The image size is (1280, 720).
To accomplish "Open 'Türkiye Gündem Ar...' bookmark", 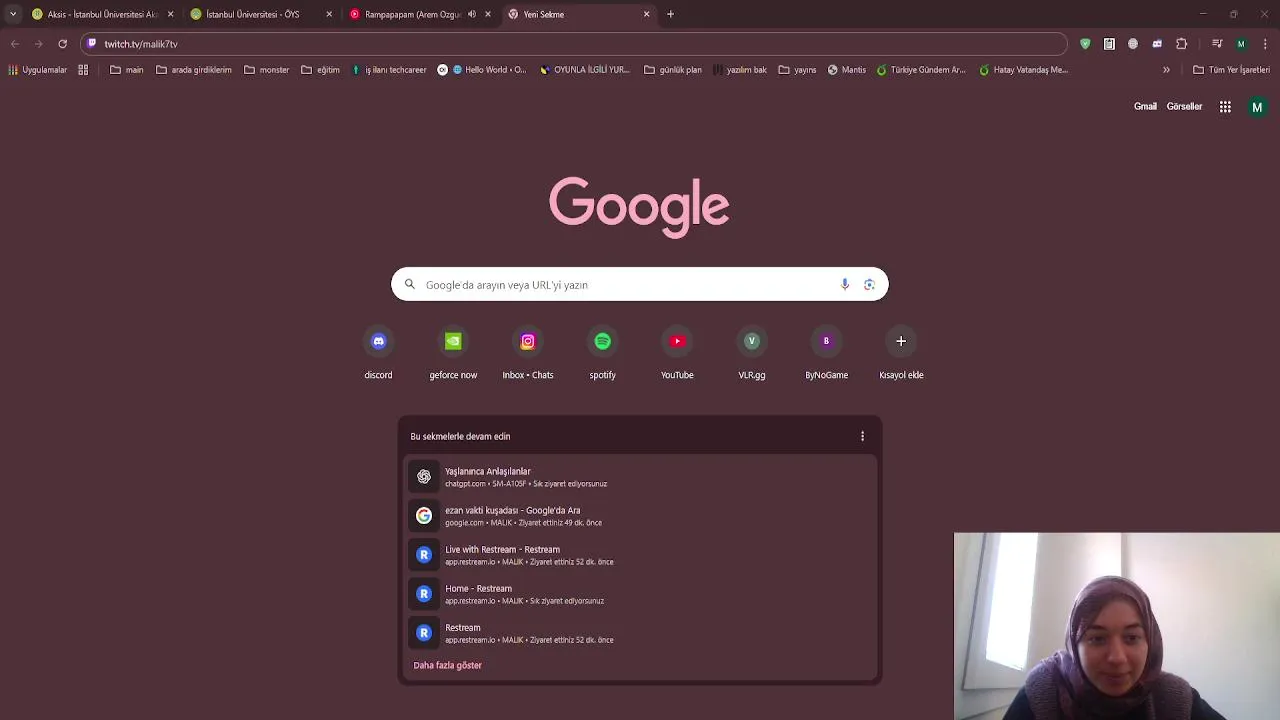I will tap(921, 70).
